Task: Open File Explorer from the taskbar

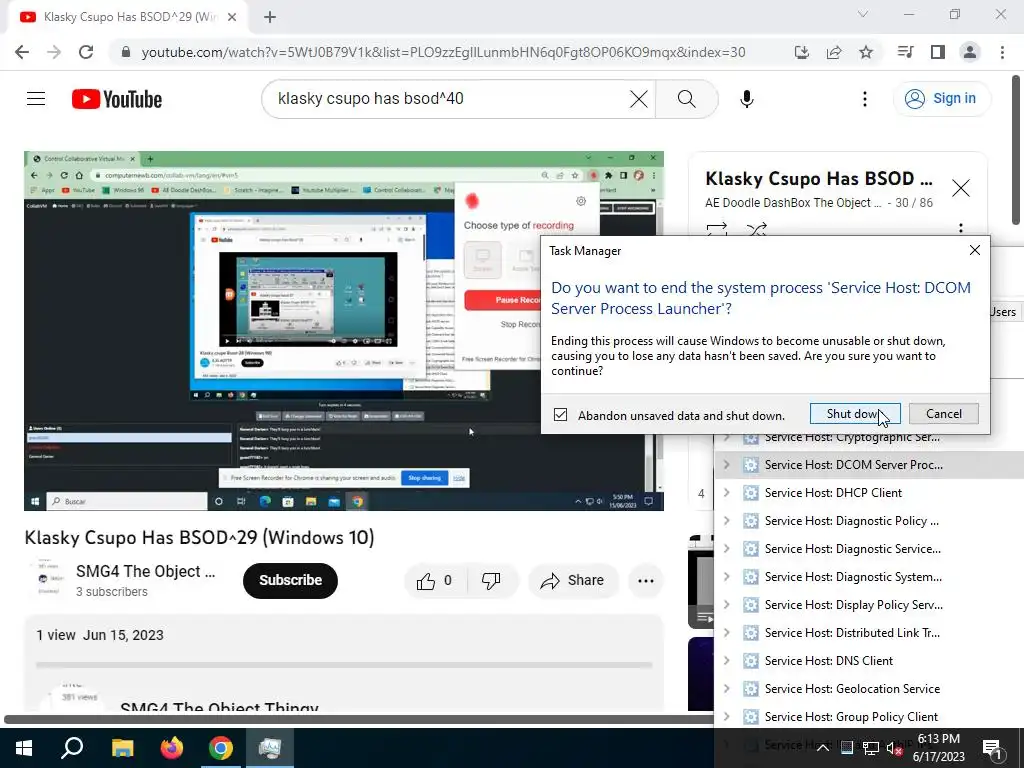Action: [x=122, y=748]
